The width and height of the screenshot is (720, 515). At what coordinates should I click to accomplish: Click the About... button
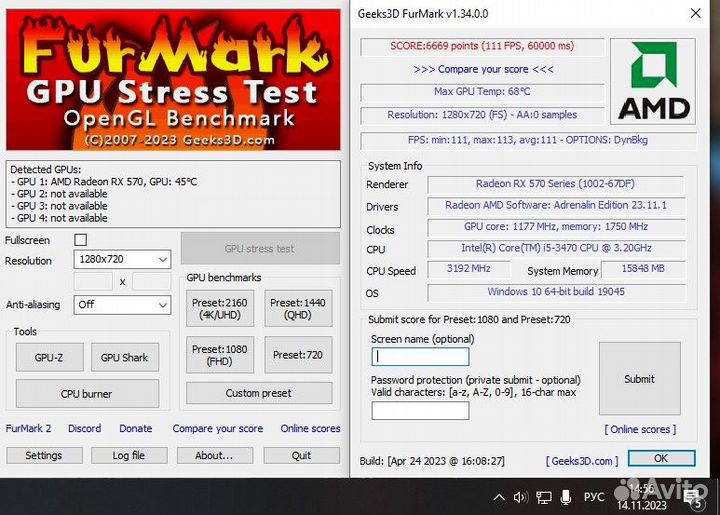tap(214, 455)
